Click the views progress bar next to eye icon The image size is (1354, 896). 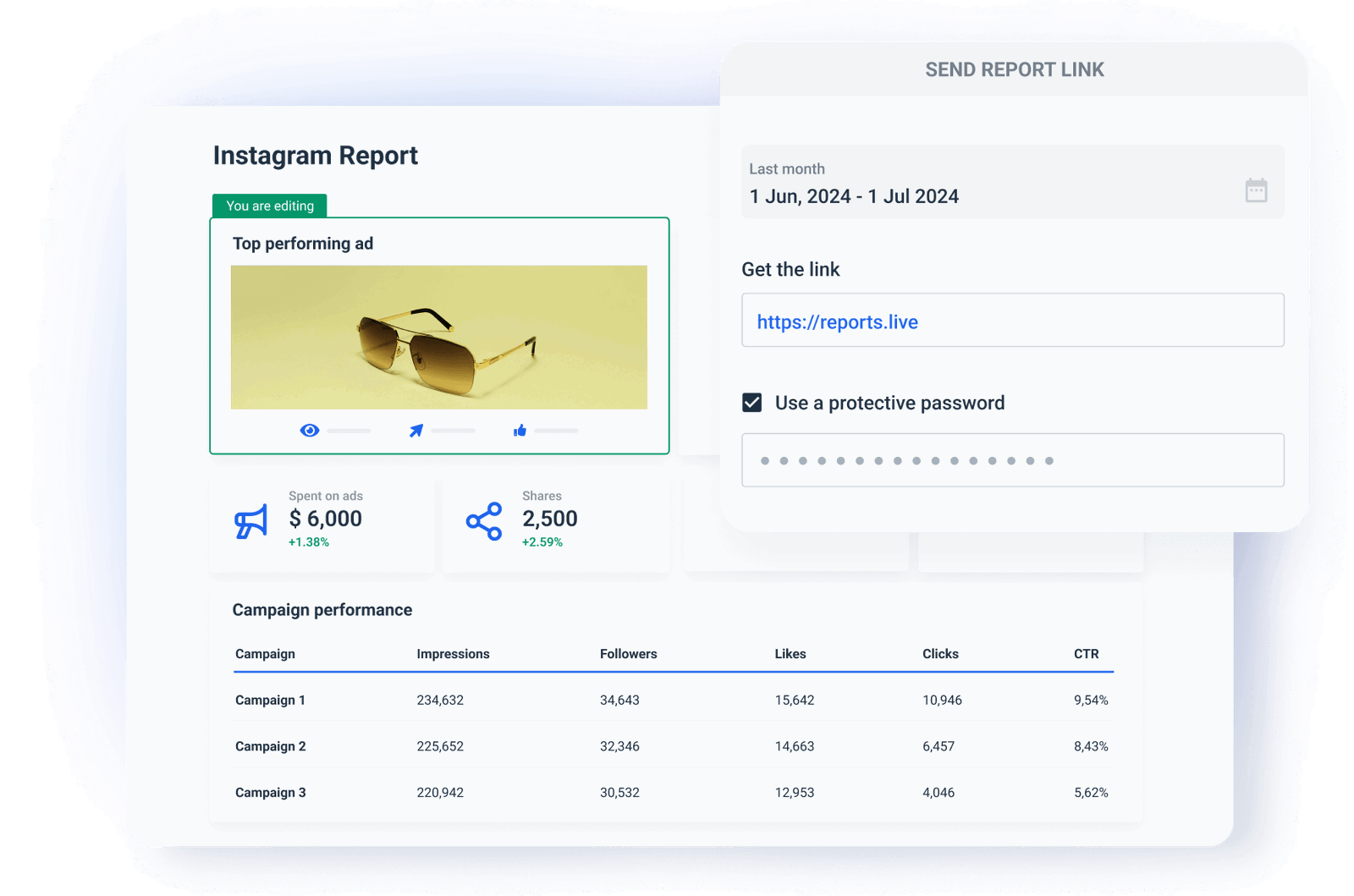pos(350,430)
